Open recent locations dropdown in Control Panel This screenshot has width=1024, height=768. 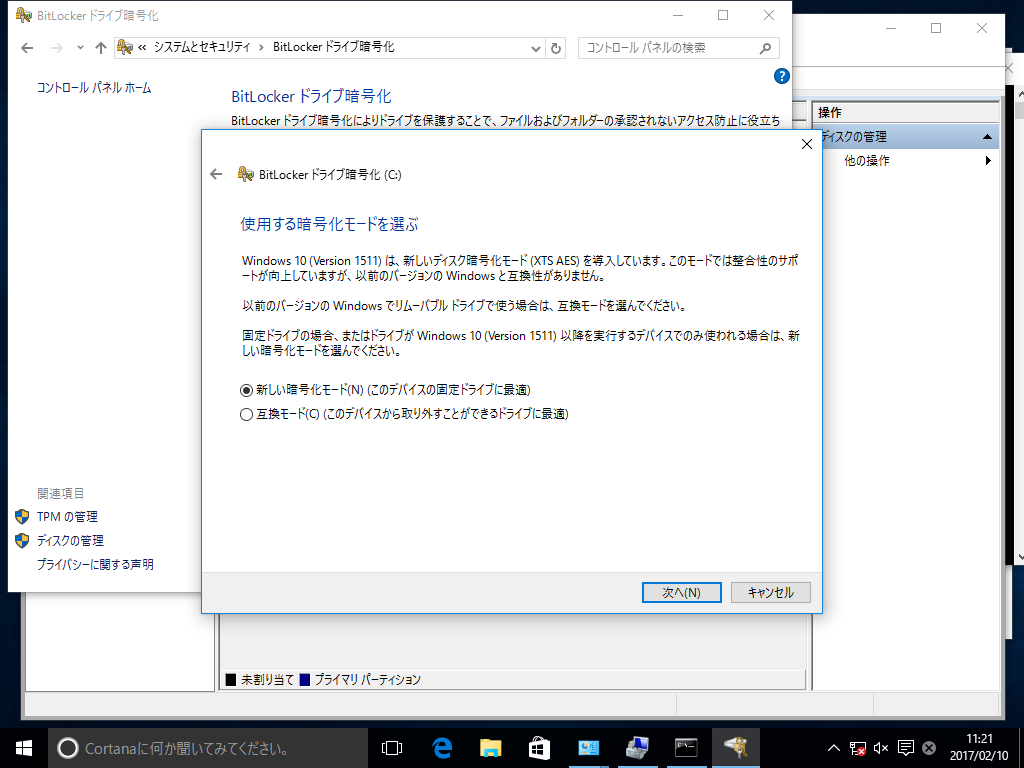click(80, 48)
